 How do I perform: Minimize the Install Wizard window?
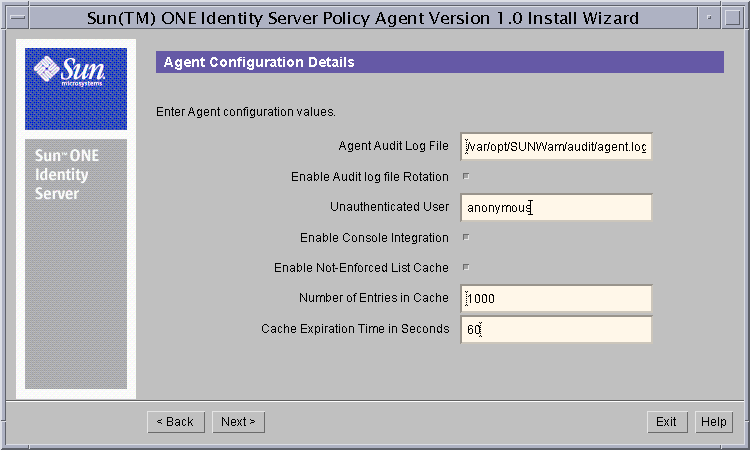[x=709, y=18]
